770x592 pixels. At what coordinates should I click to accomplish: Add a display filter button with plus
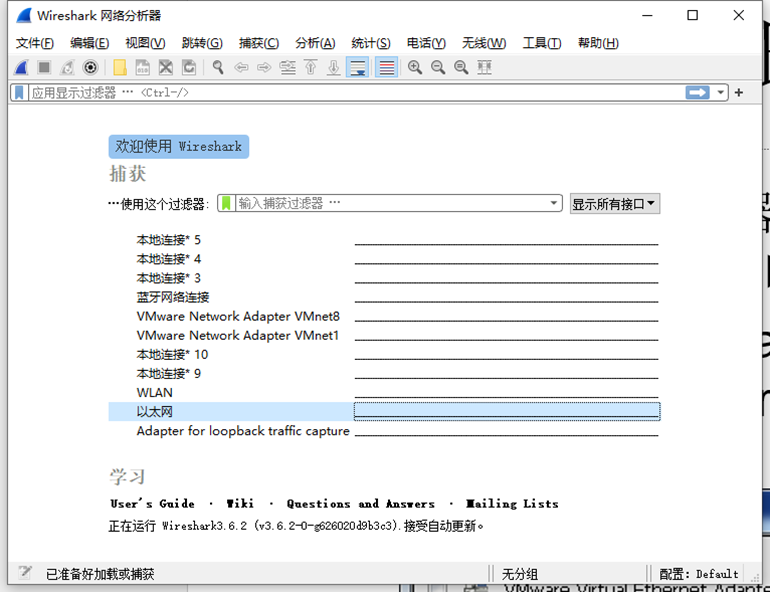(x=739, y=92)
